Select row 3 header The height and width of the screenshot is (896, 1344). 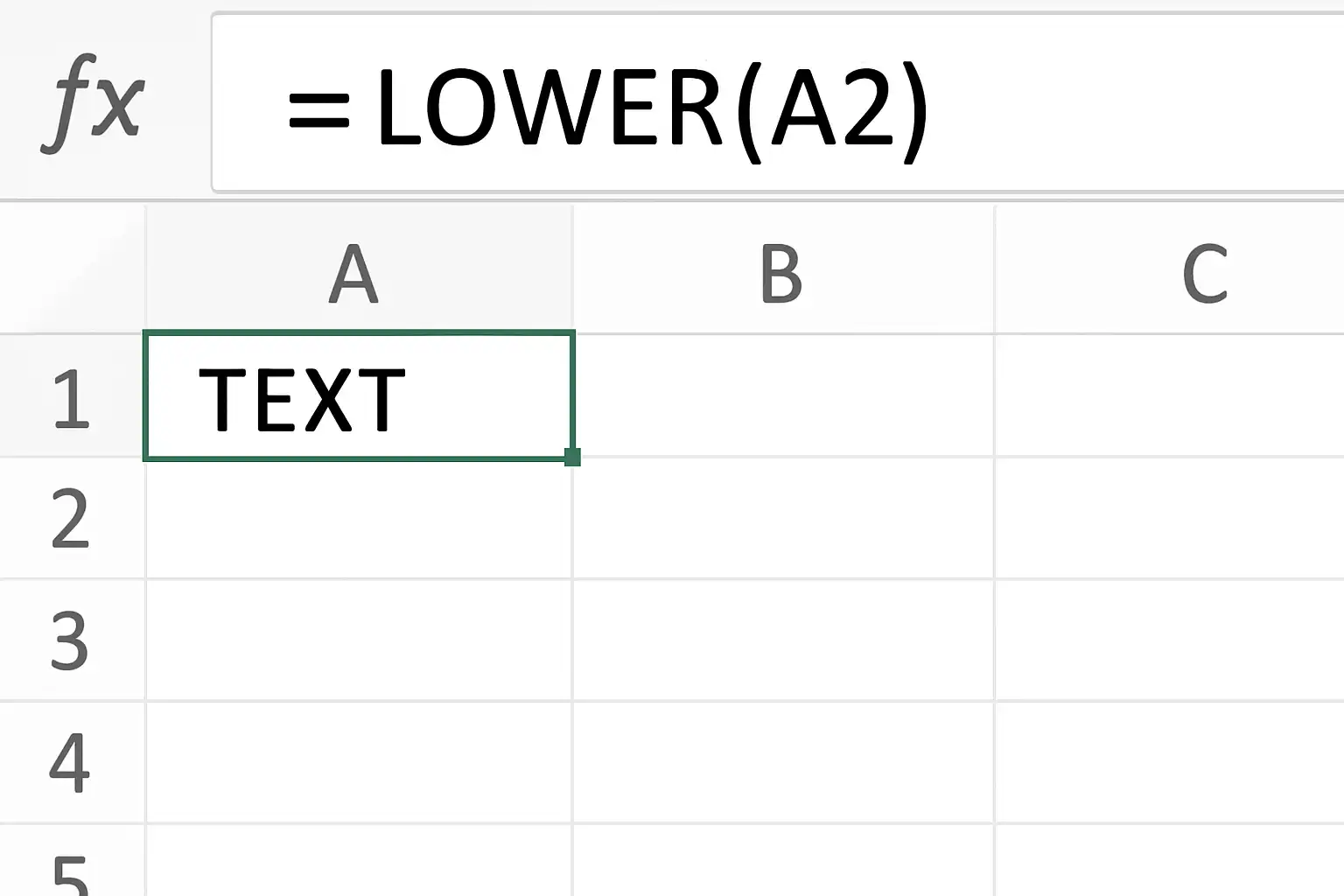(x=72, y=640)
